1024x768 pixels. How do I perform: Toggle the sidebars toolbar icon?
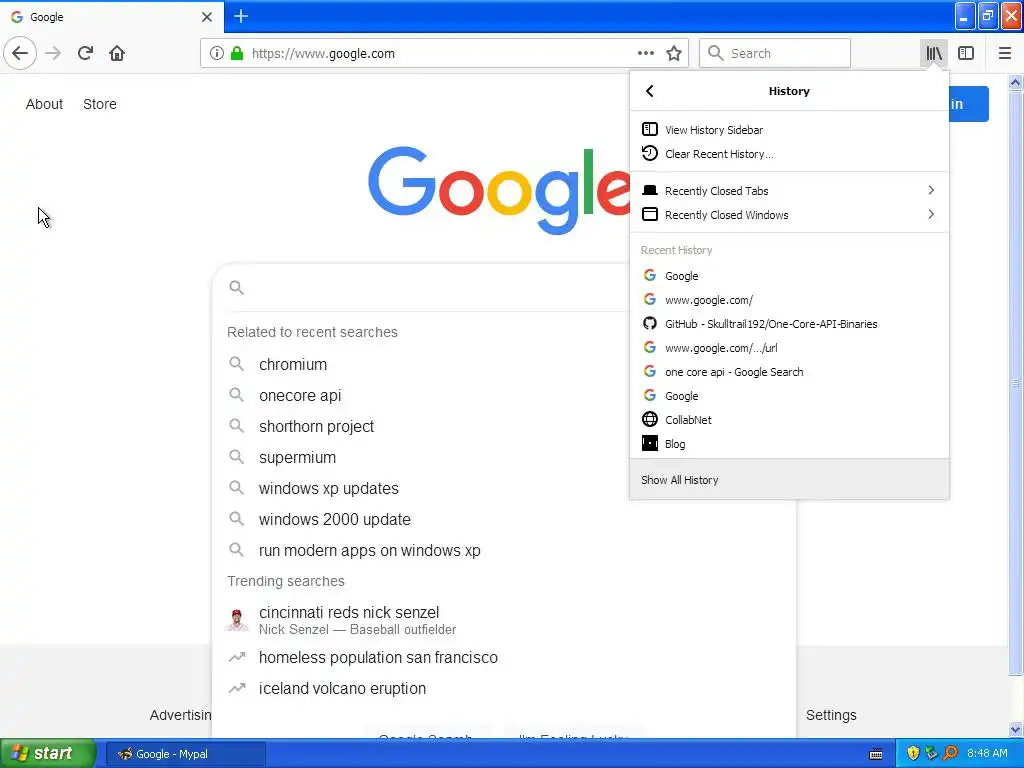click(x=966, y=53)
